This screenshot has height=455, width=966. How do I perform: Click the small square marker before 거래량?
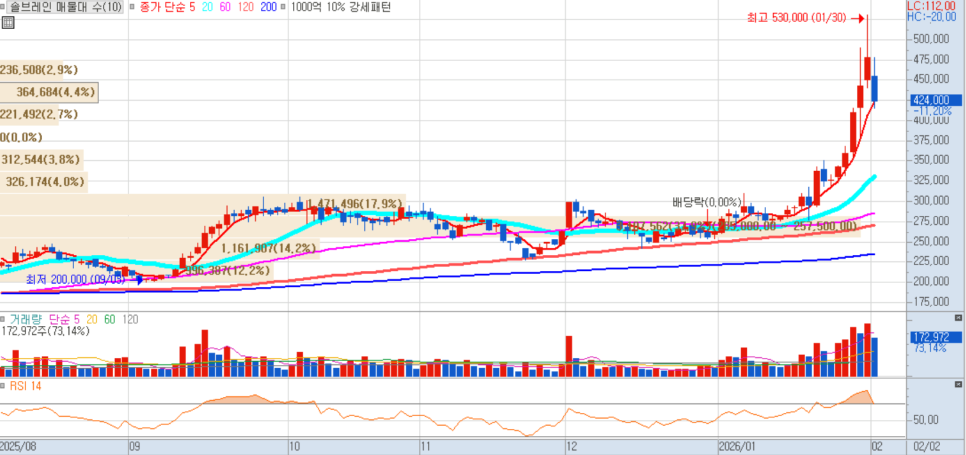click(x=4, y=320)
